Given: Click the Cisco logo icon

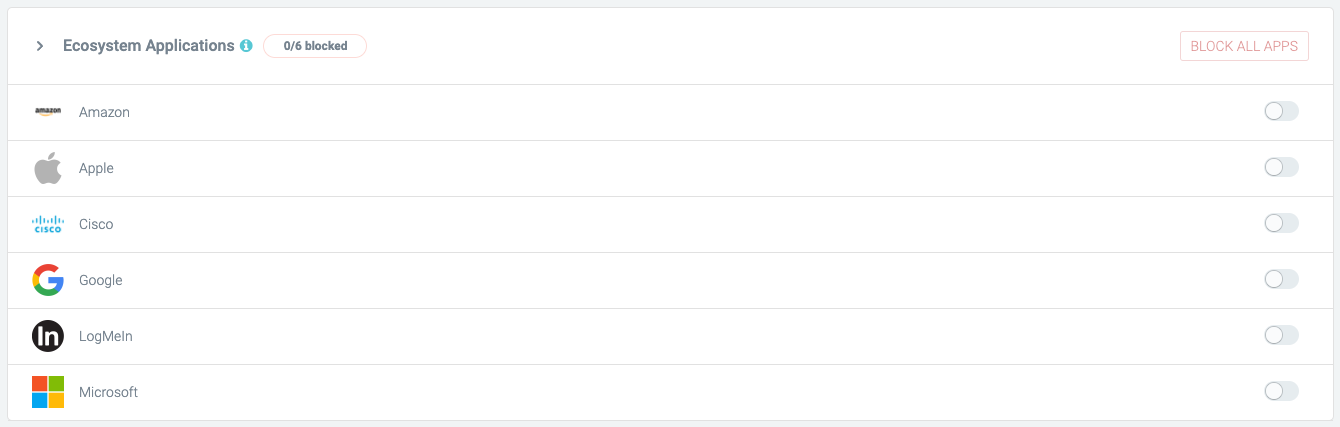Looking at the screenshot, I should (48, 224).
